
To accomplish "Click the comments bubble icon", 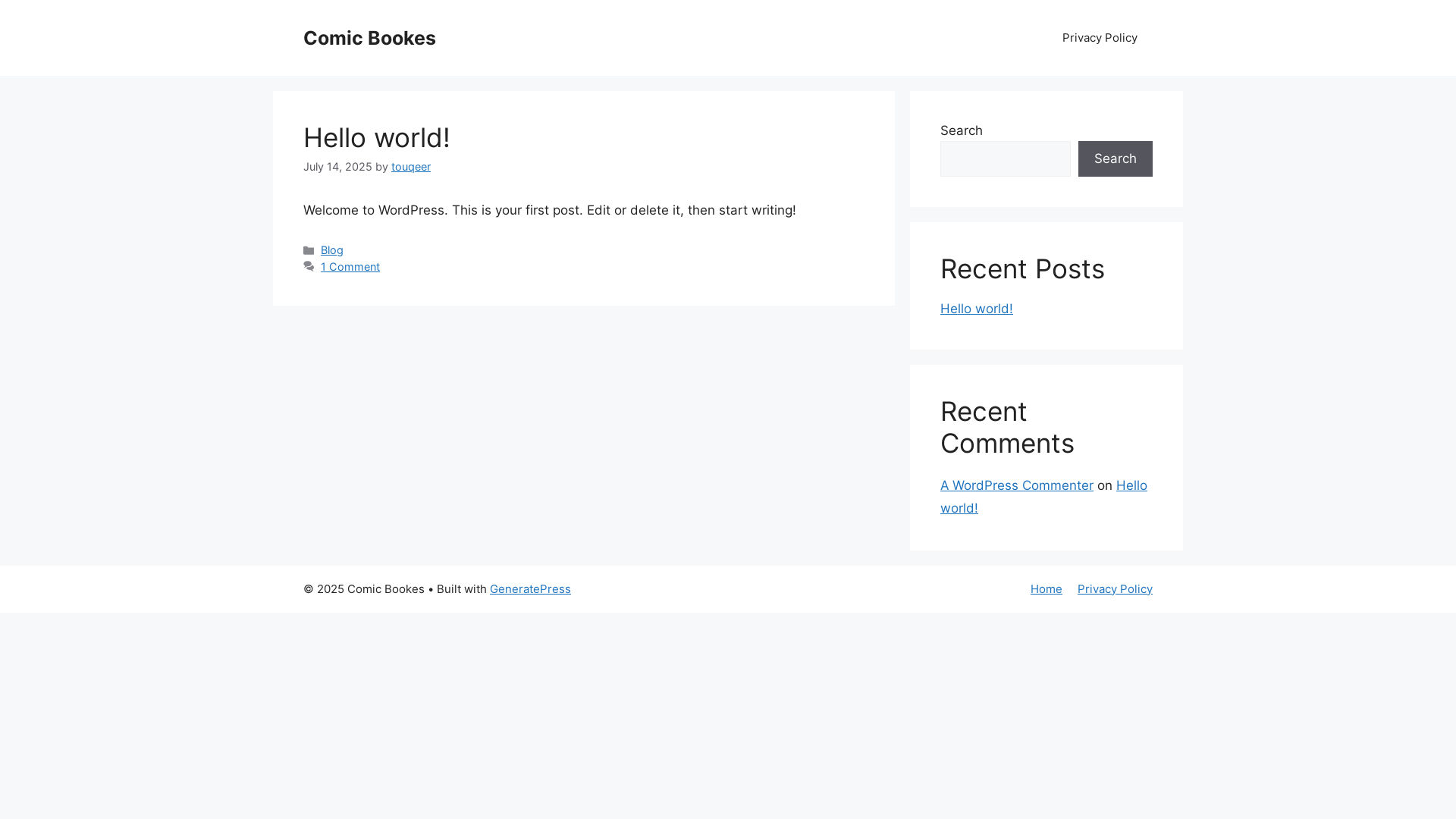I will (x=309, y=267).
